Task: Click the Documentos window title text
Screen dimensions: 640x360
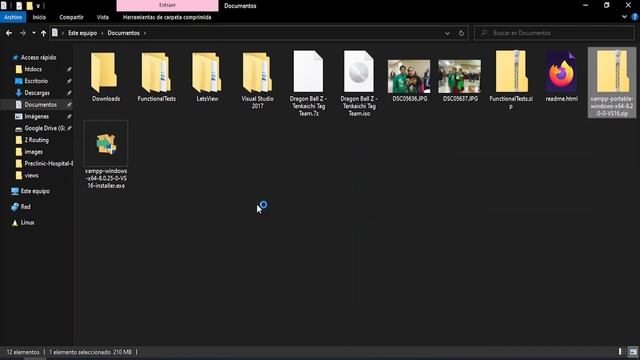Action: click(x=240, y=6)
